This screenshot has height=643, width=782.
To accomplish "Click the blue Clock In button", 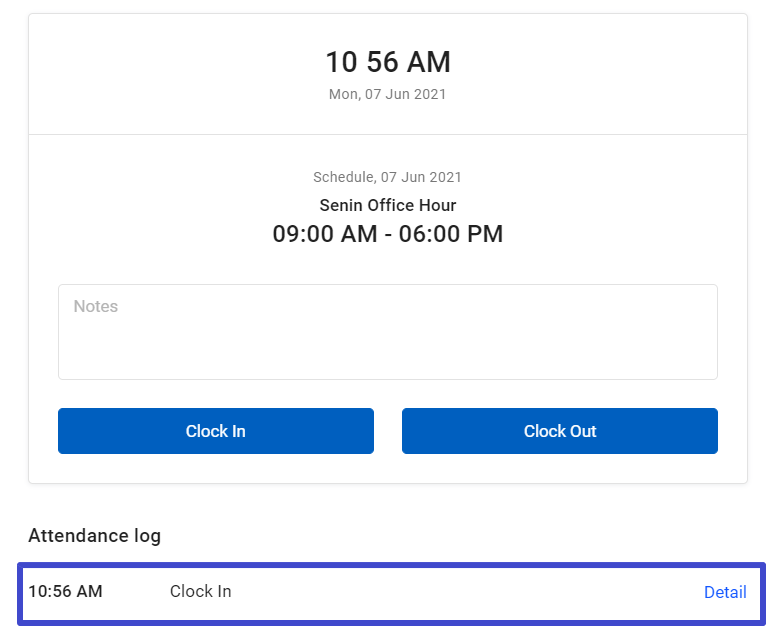I will 215,431.
